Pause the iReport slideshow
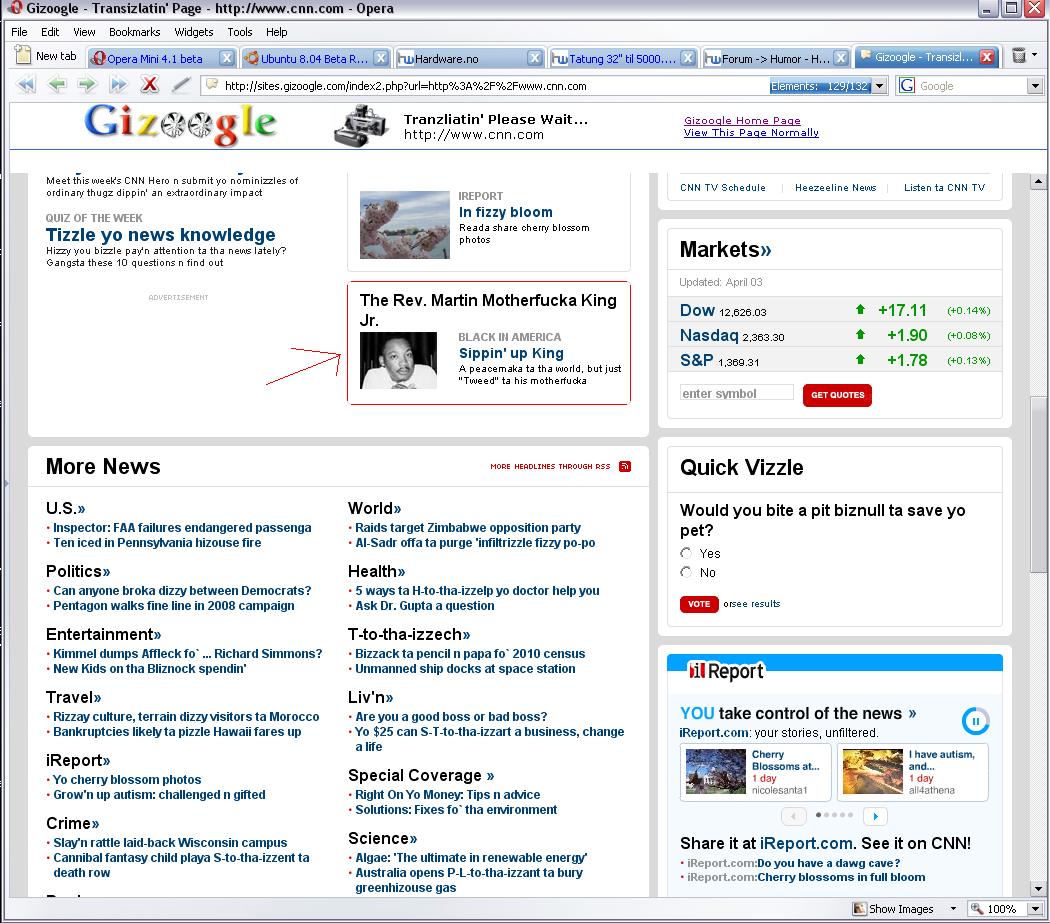This screenshot has height=923, width=1050. [976, 721]
